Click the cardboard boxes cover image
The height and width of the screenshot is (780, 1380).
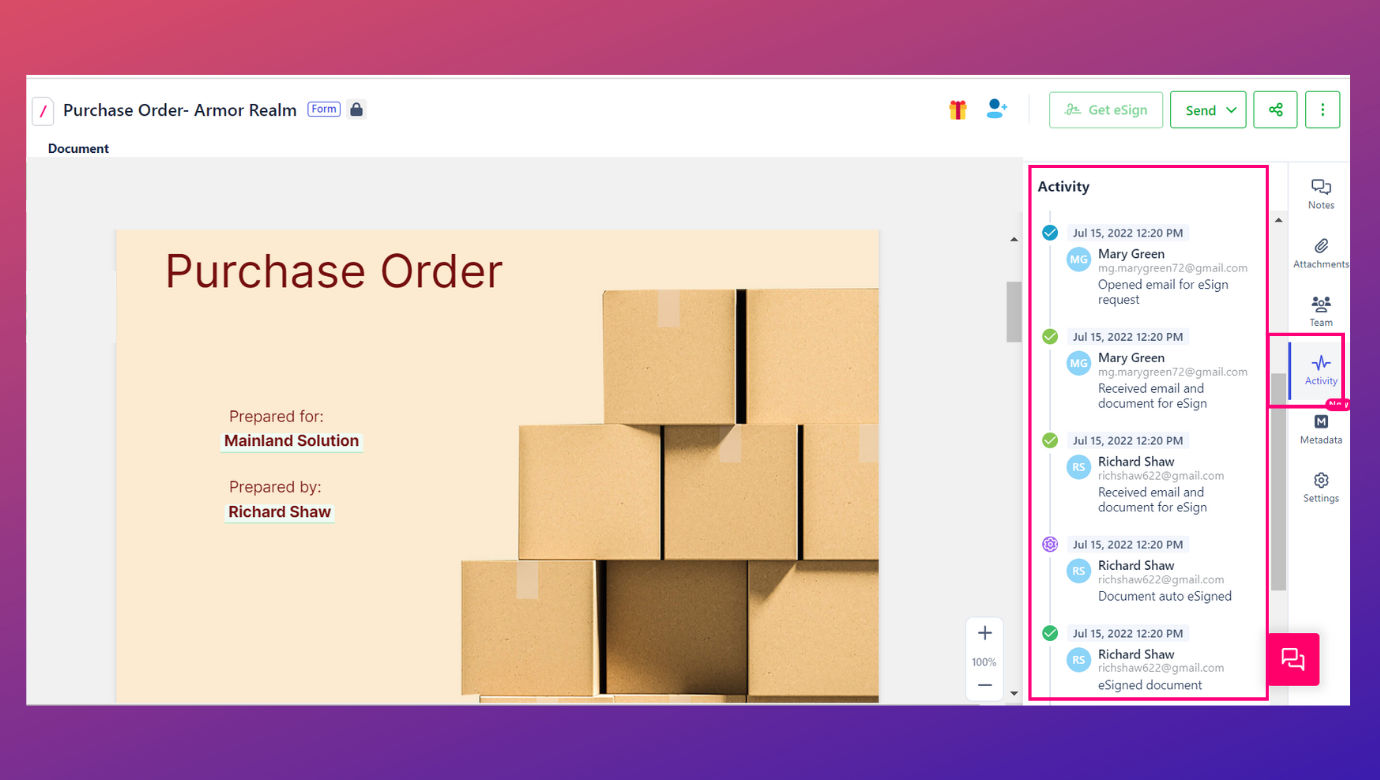click(x=670, y=495)
